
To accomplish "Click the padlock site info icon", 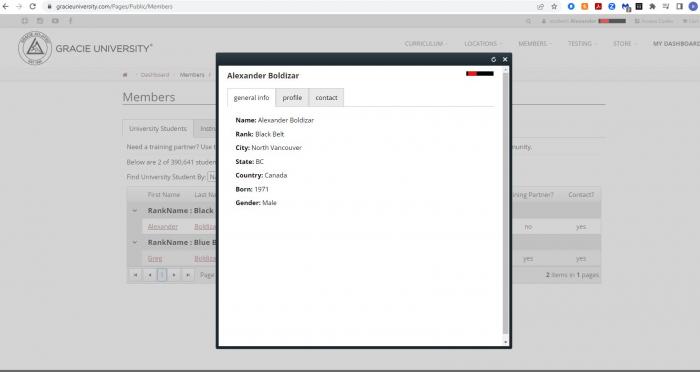I will point(50,7).
